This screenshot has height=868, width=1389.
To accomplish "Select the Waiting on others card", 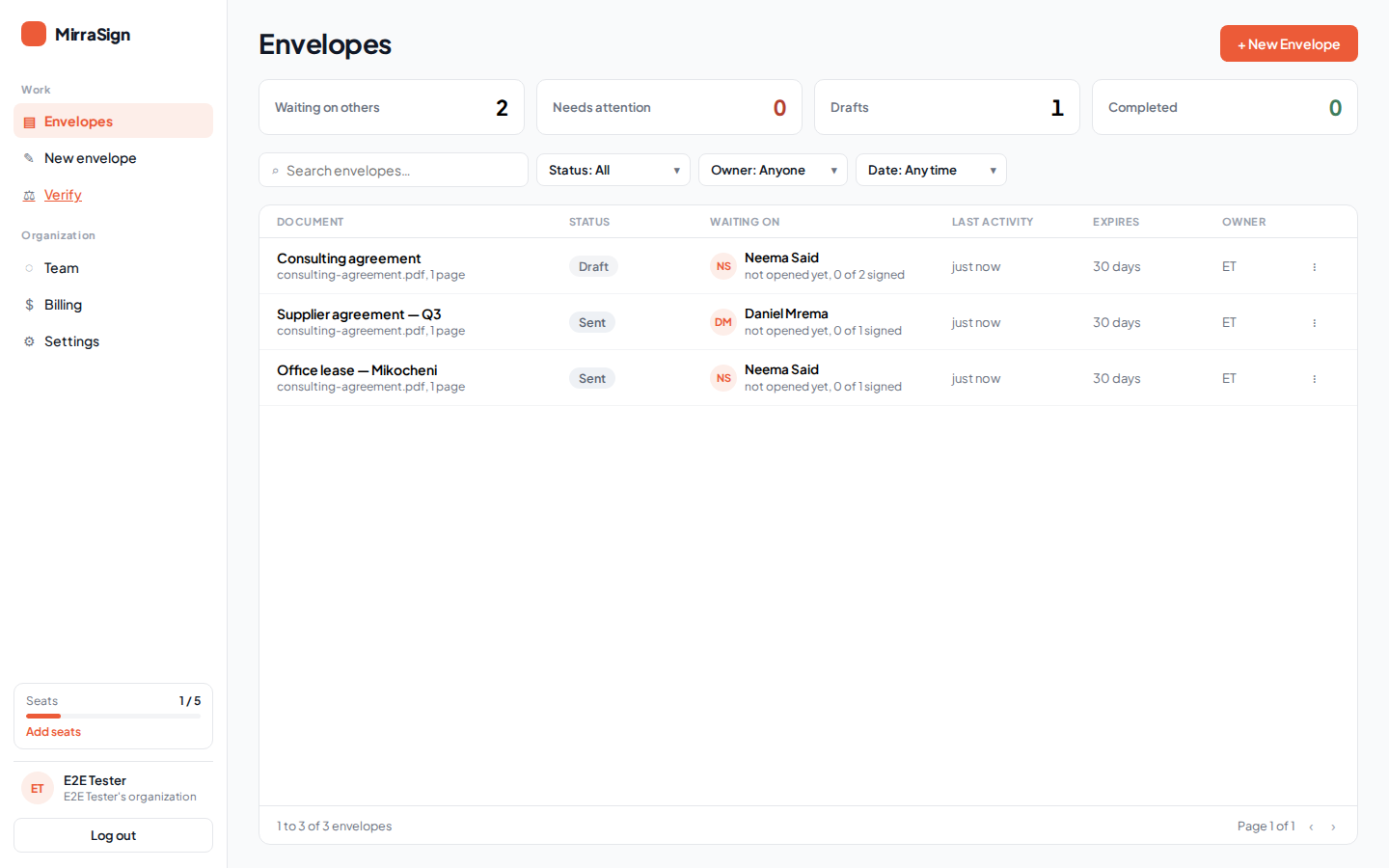I will pos(392,107).
